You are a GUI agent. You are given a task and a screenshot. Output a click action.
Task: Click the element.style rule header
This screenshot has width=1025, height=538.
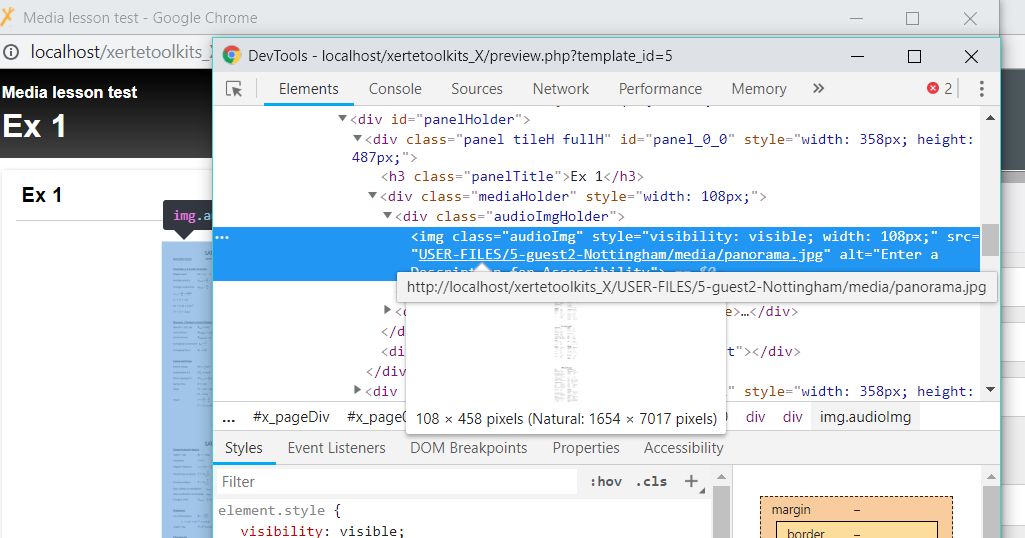pos(279,511)
